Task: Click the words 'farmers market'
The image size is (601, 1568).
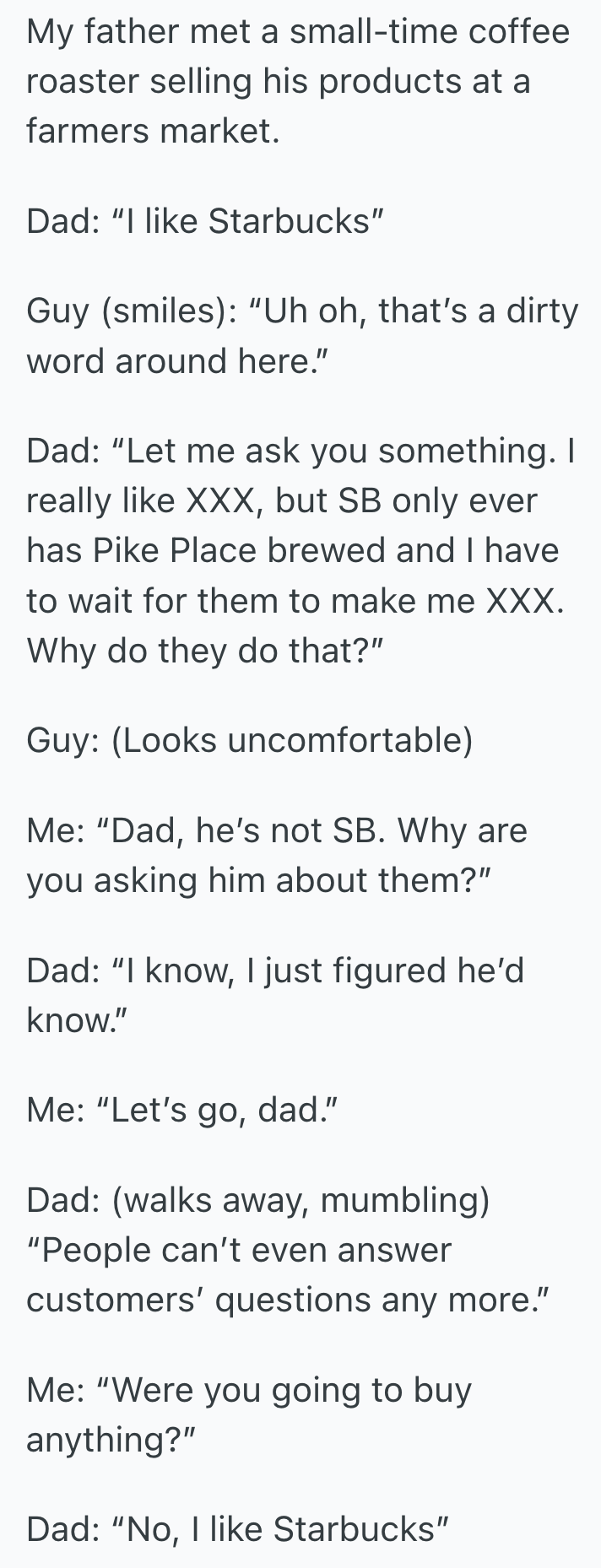Action: (150, 131)
